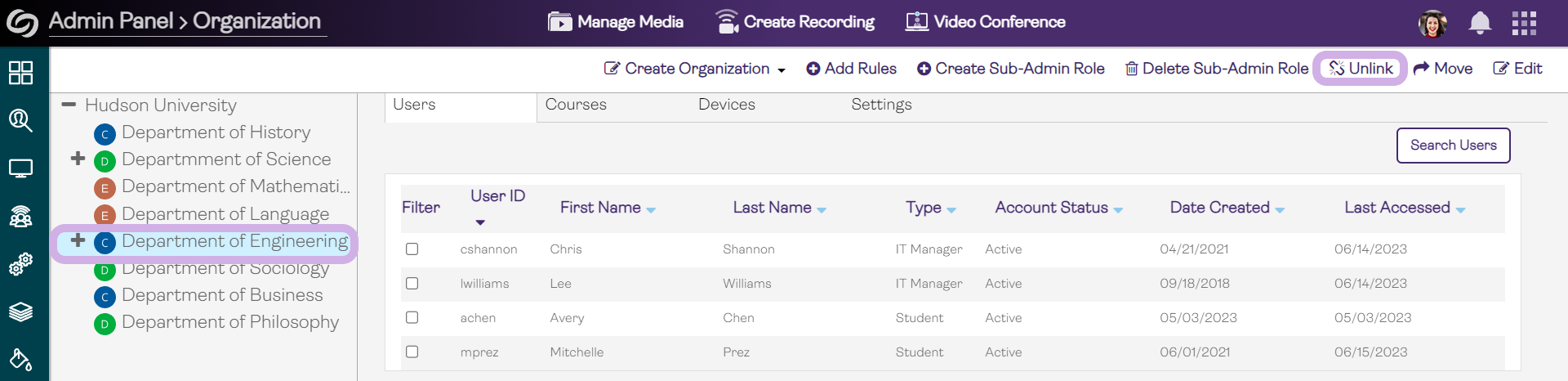Open the Create Organization dropdown
Viewport: 1568px width, 381px height.
point(695,69)
